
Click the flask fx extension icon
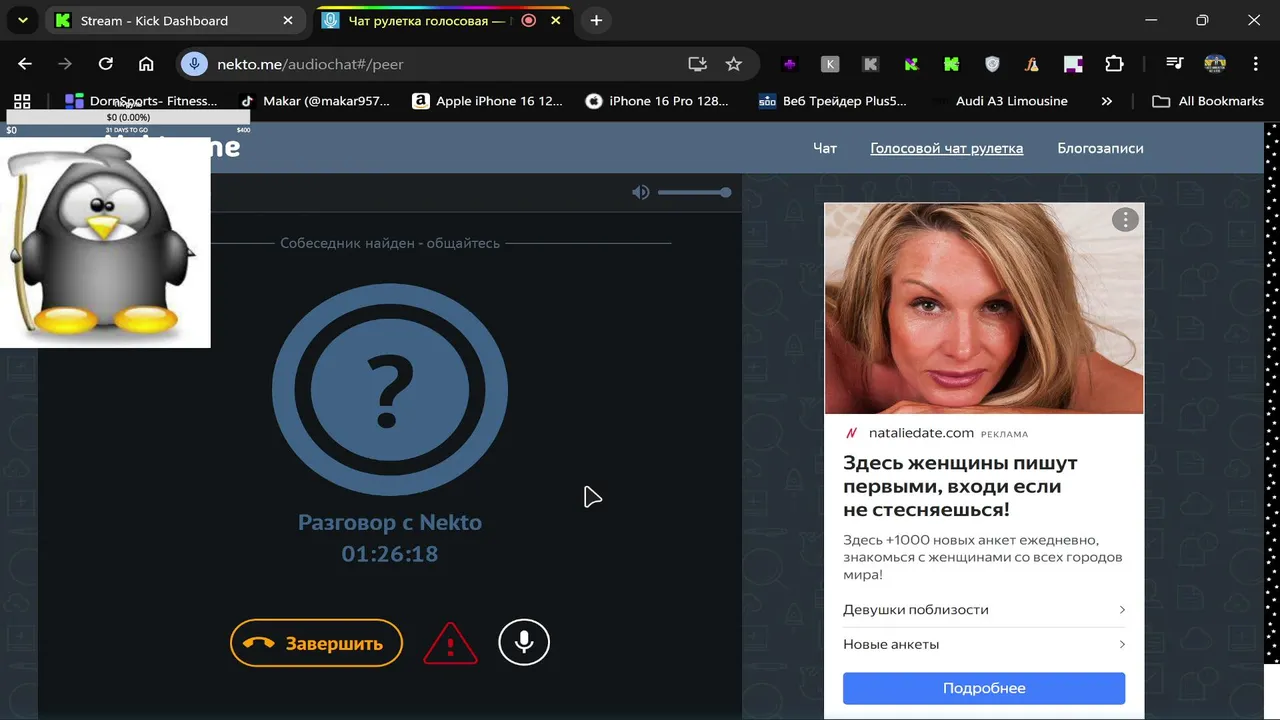coord(1032,64)
